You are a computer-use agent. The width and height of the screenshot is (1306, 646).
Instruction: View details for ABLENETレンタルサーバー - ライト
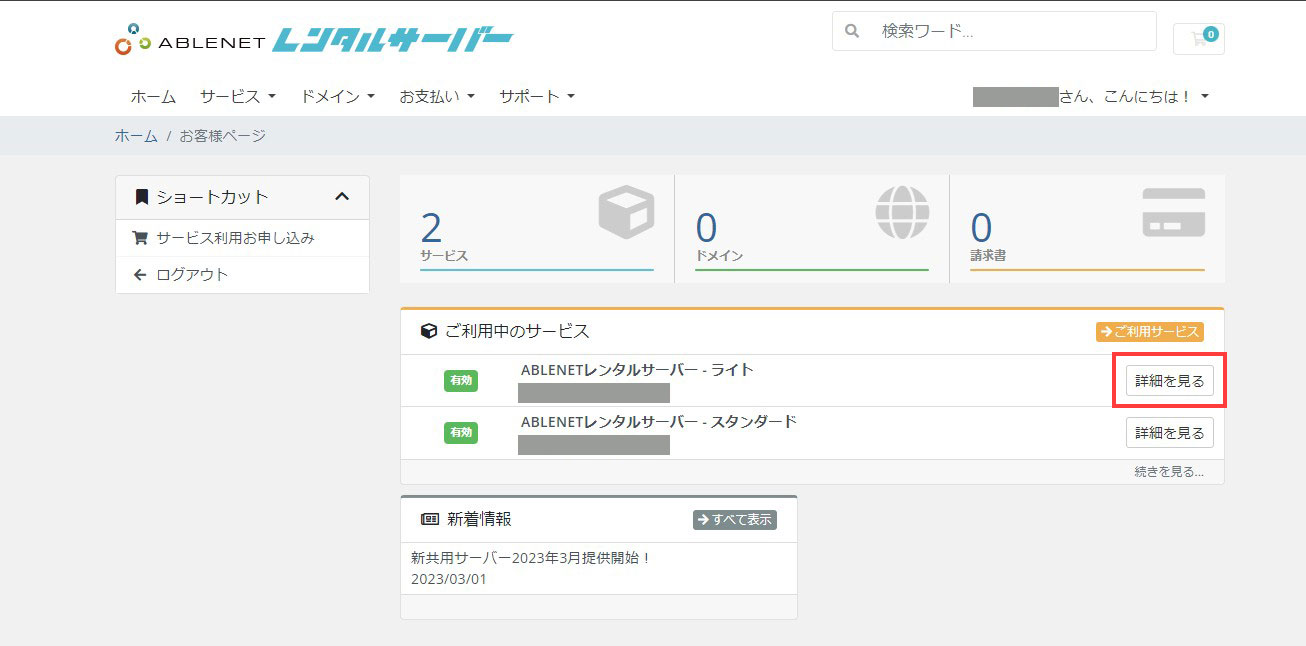tap(1170, 381)
